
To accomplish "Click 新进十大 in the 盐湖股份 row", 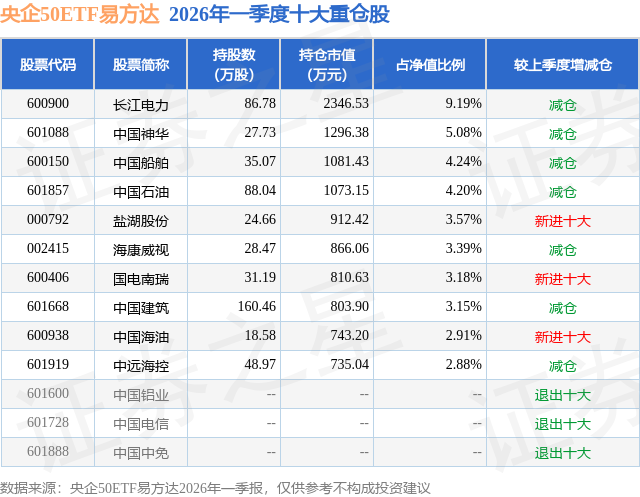I will click(563, 221).
